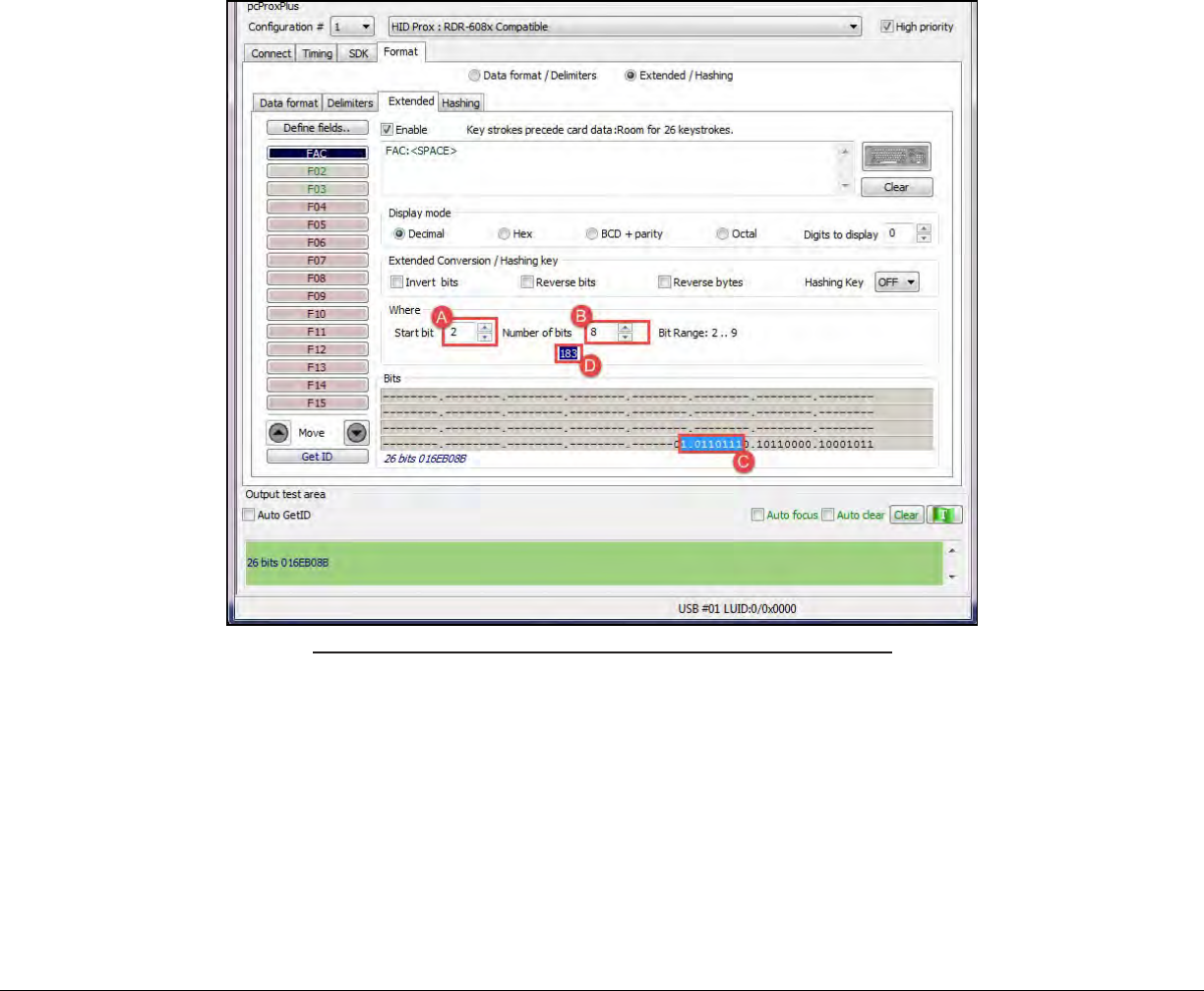Open the Hashing sub-tab
This screenshot has width=1204, height=991.
[x=460, y=102]
